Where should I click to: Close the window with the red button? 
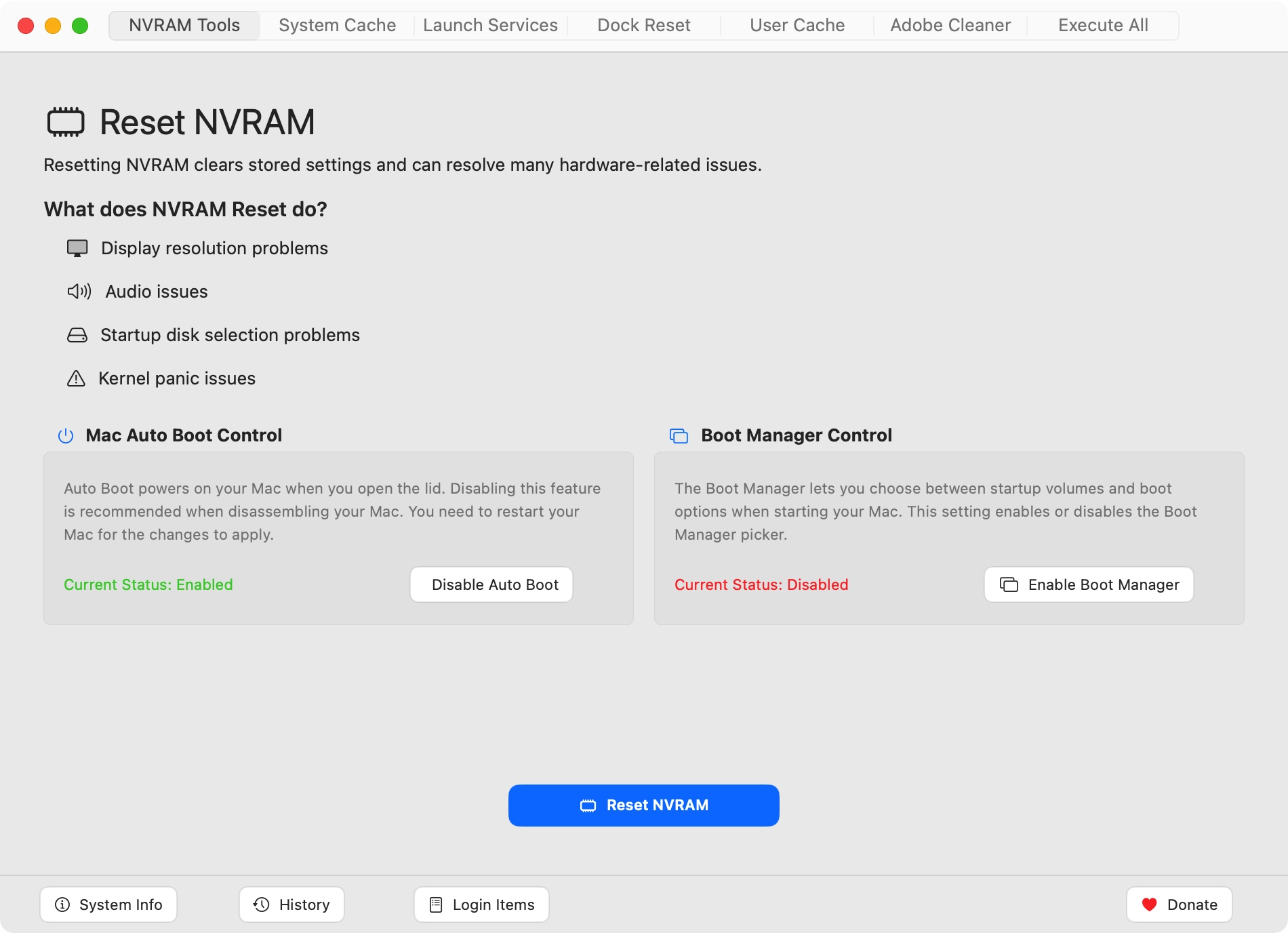tap(26, 26)
